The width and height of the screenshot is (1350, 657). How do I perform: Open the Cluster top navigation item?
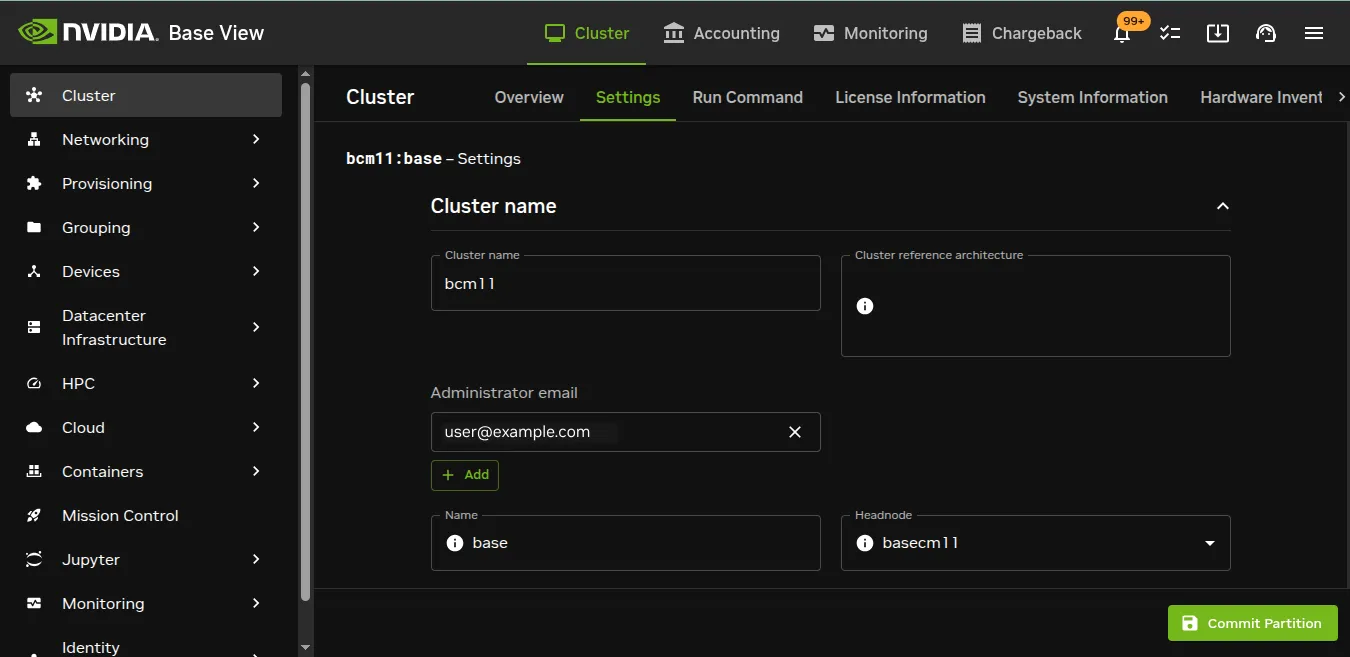pos(586,33)
